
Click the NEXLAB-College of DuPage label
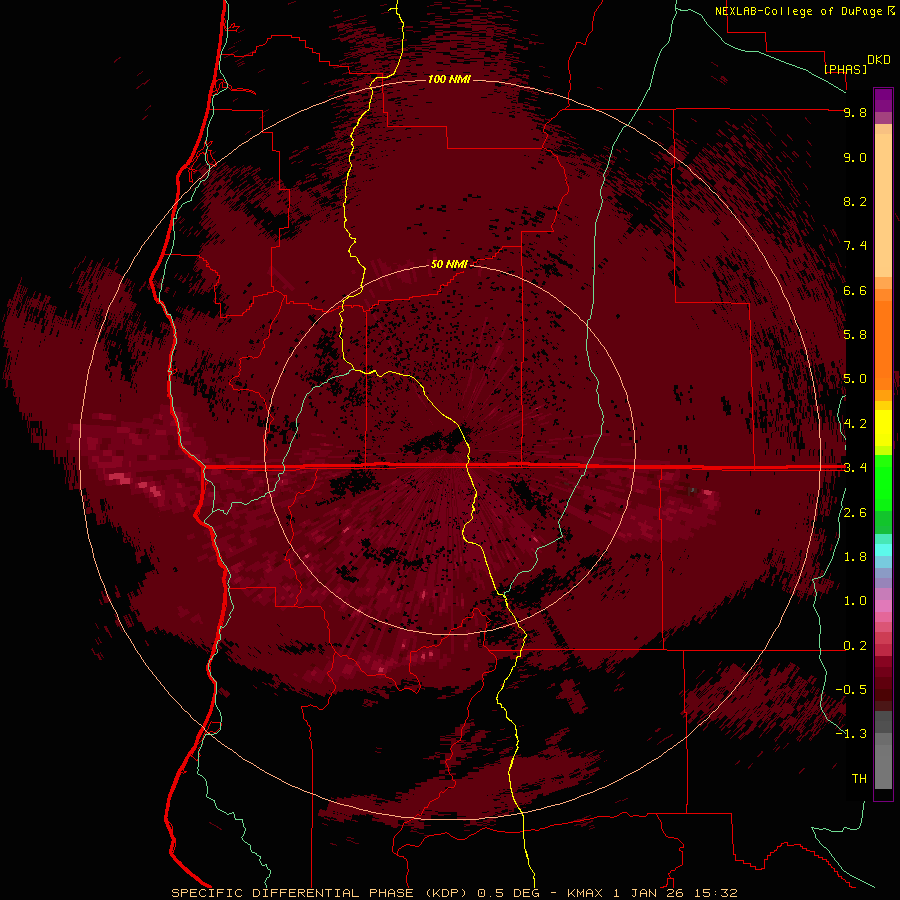(799, 11)
